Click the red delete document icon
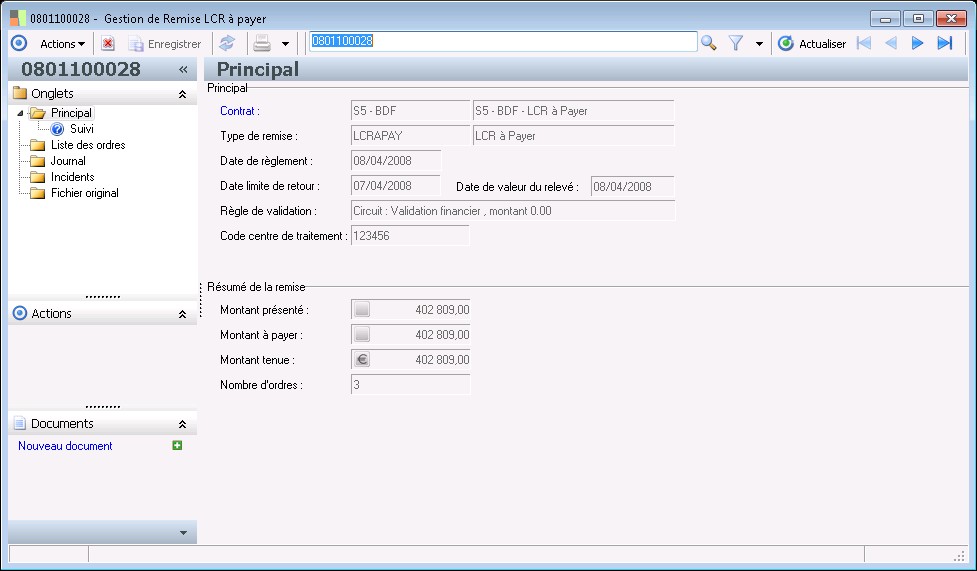The width and height of the screenshot is (977, 571). (108, 43)
